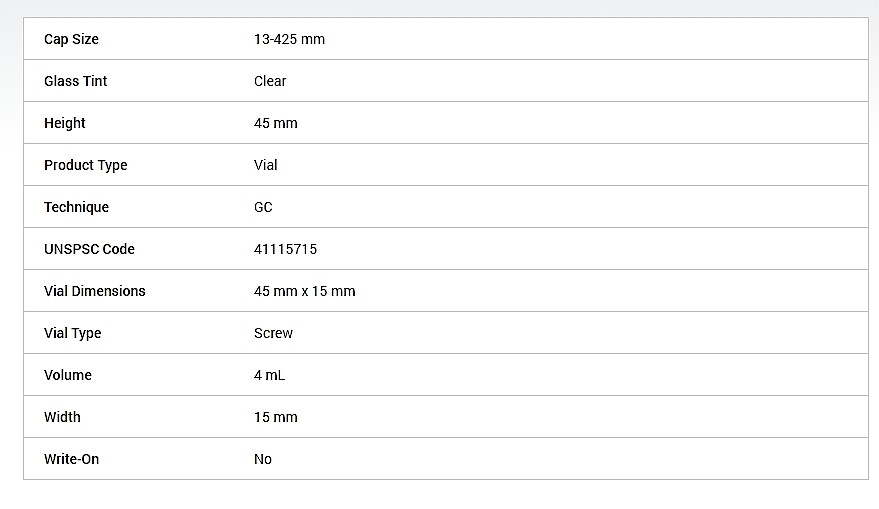
Task: Select the 41115715 code value
Action: [285, 249]
